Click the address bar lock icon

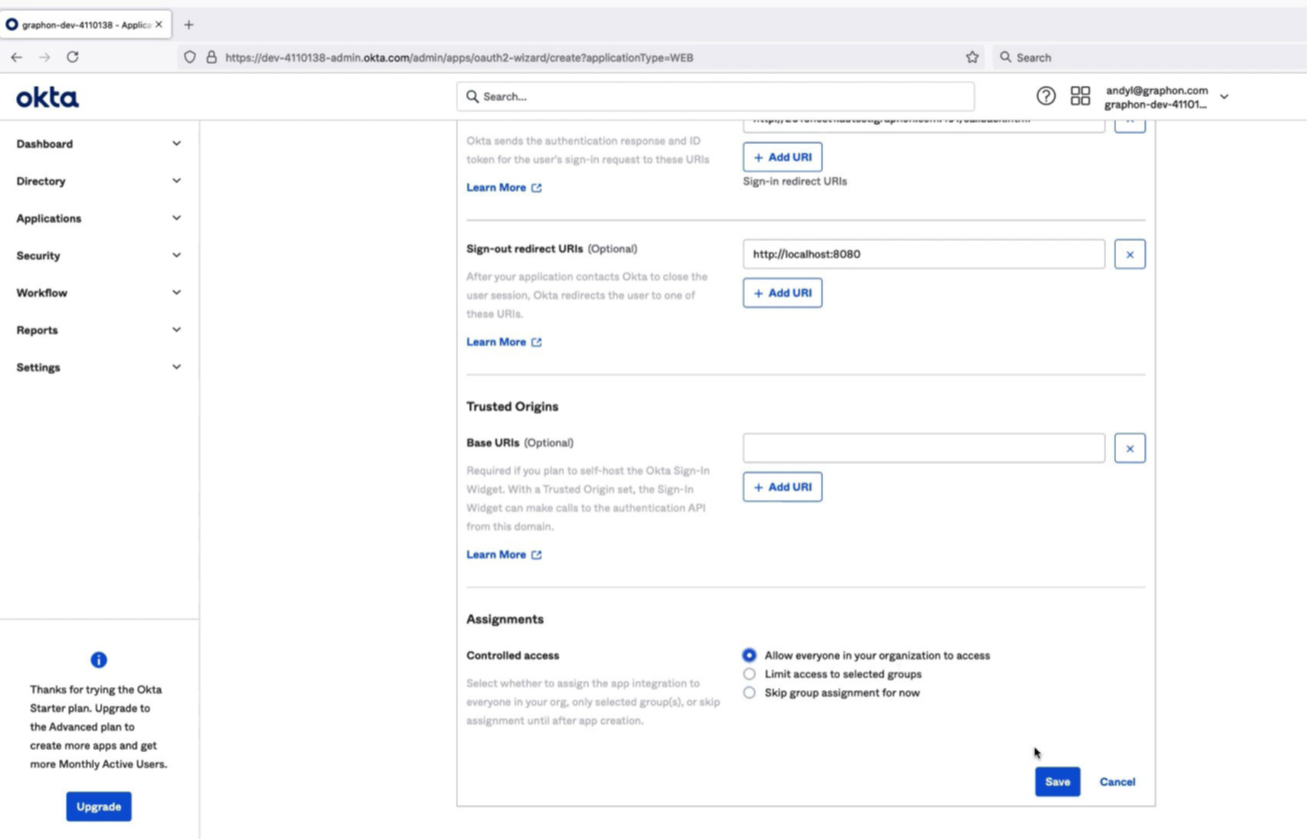pyautogui.click(x=211, y=57)
